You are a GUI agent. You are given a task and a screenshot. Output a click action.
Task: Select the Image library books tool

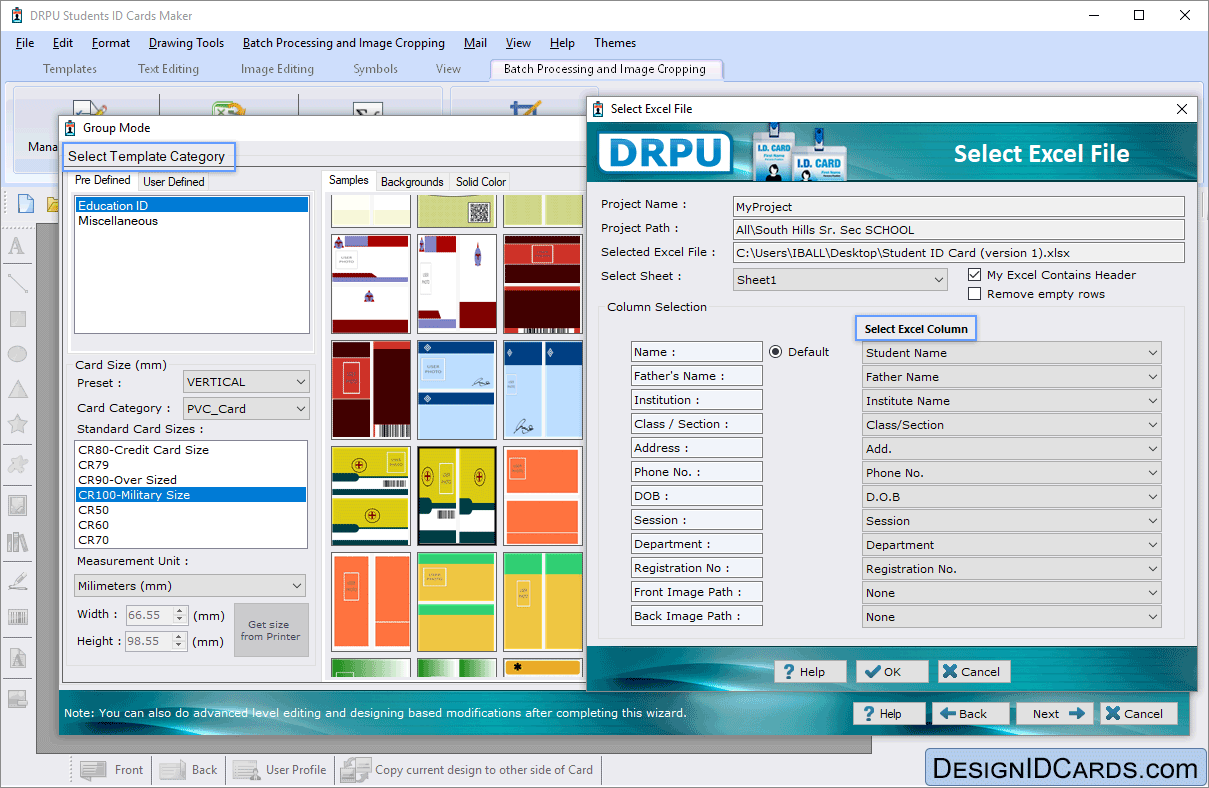pyautogui.click(x=17, y=542)
